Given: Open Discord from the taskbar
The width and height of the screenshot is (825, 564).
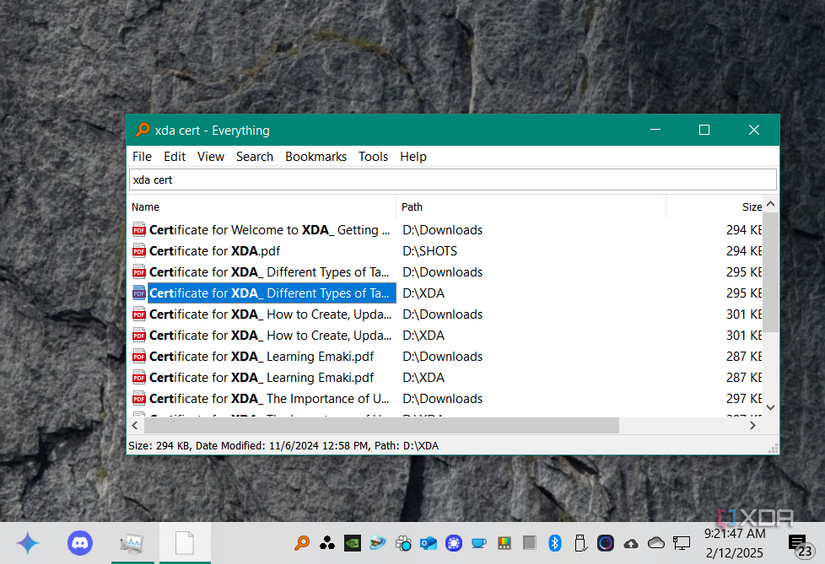Looking at the screenshot, I should point(80,543).
